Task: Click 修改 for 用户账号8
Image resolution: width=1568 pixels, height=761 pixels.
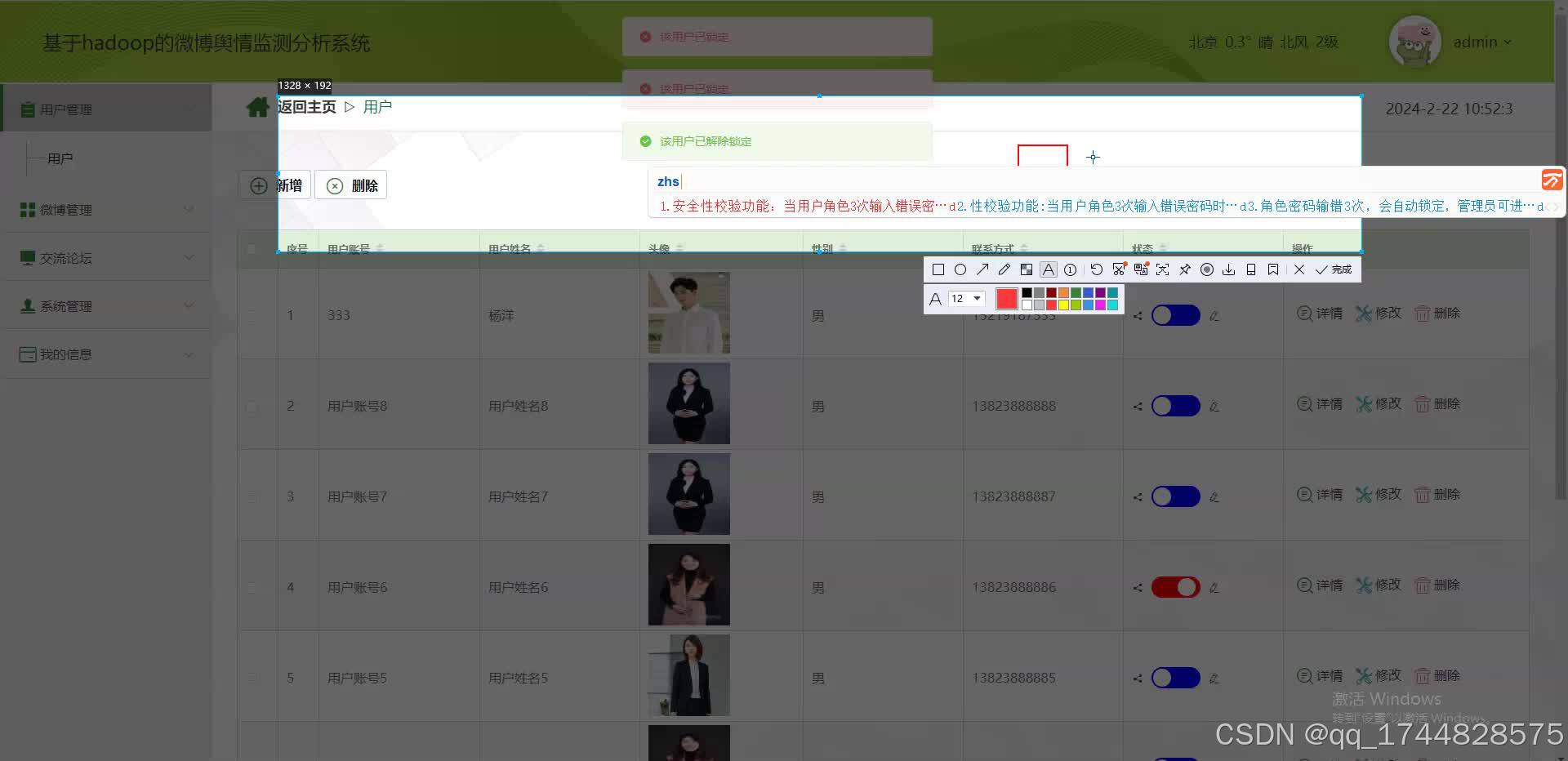Action: coord(1379,404)
